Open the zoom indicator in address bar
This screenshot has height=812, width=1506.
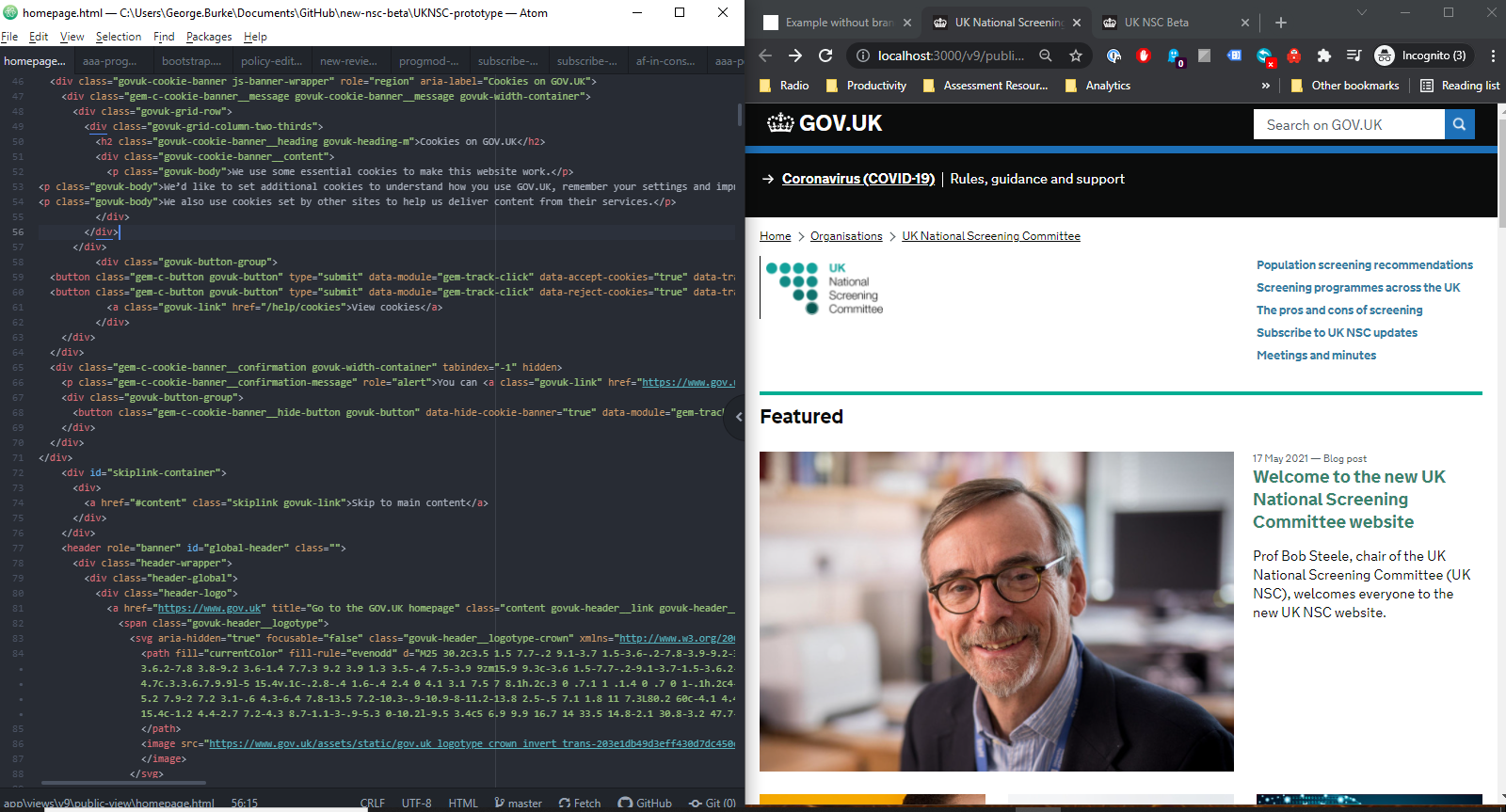[x=1046, y=56]
